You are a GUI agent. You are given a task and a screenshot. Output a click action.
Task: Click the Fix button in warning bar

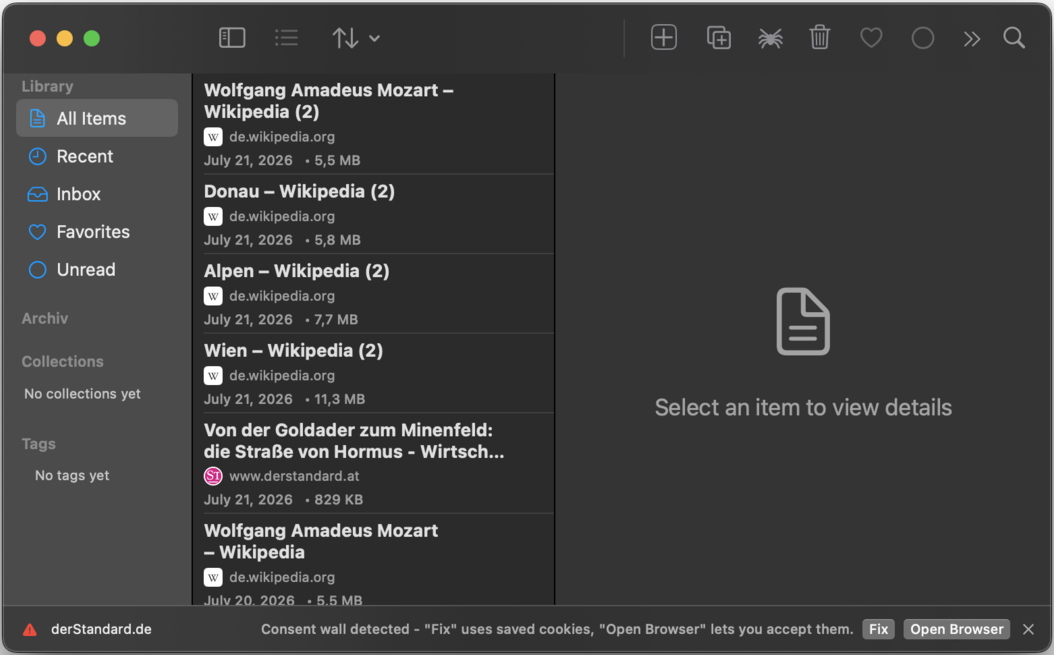click(x=878, y=629)
